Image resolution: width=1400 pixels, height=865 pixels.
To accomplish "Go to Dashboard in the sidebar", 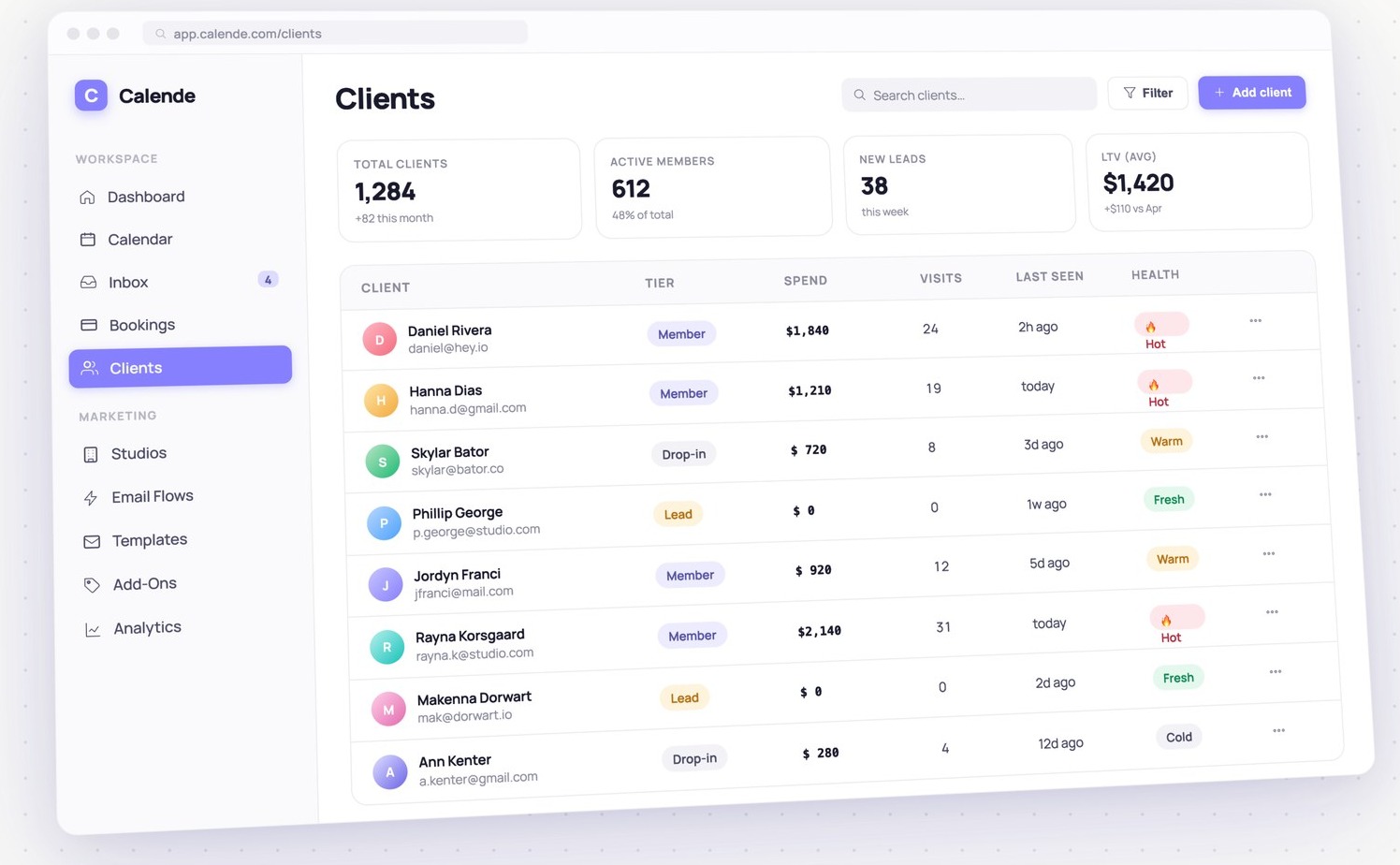I will (x=179, y=197).
